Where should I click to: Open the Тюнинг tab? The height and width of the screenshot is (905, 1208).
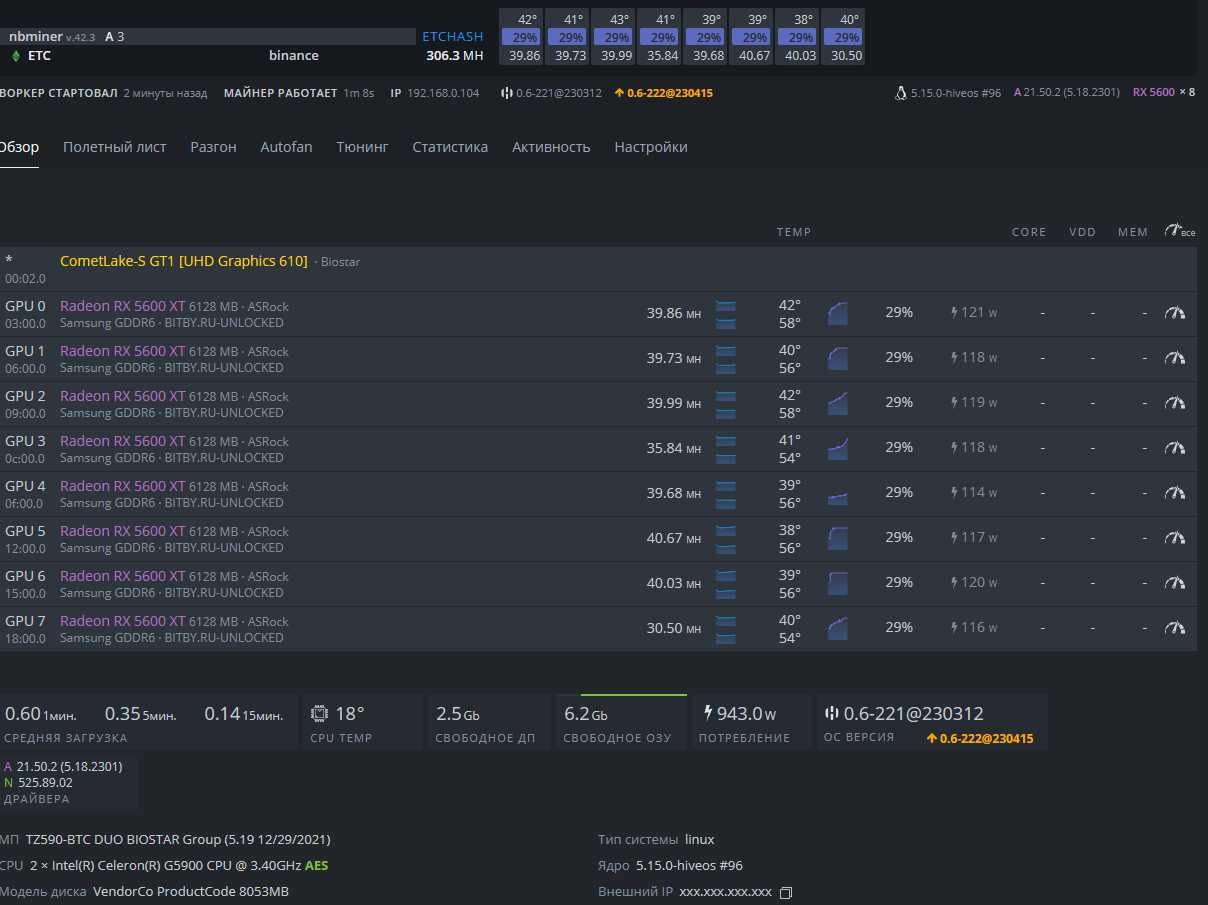(362, 147)
